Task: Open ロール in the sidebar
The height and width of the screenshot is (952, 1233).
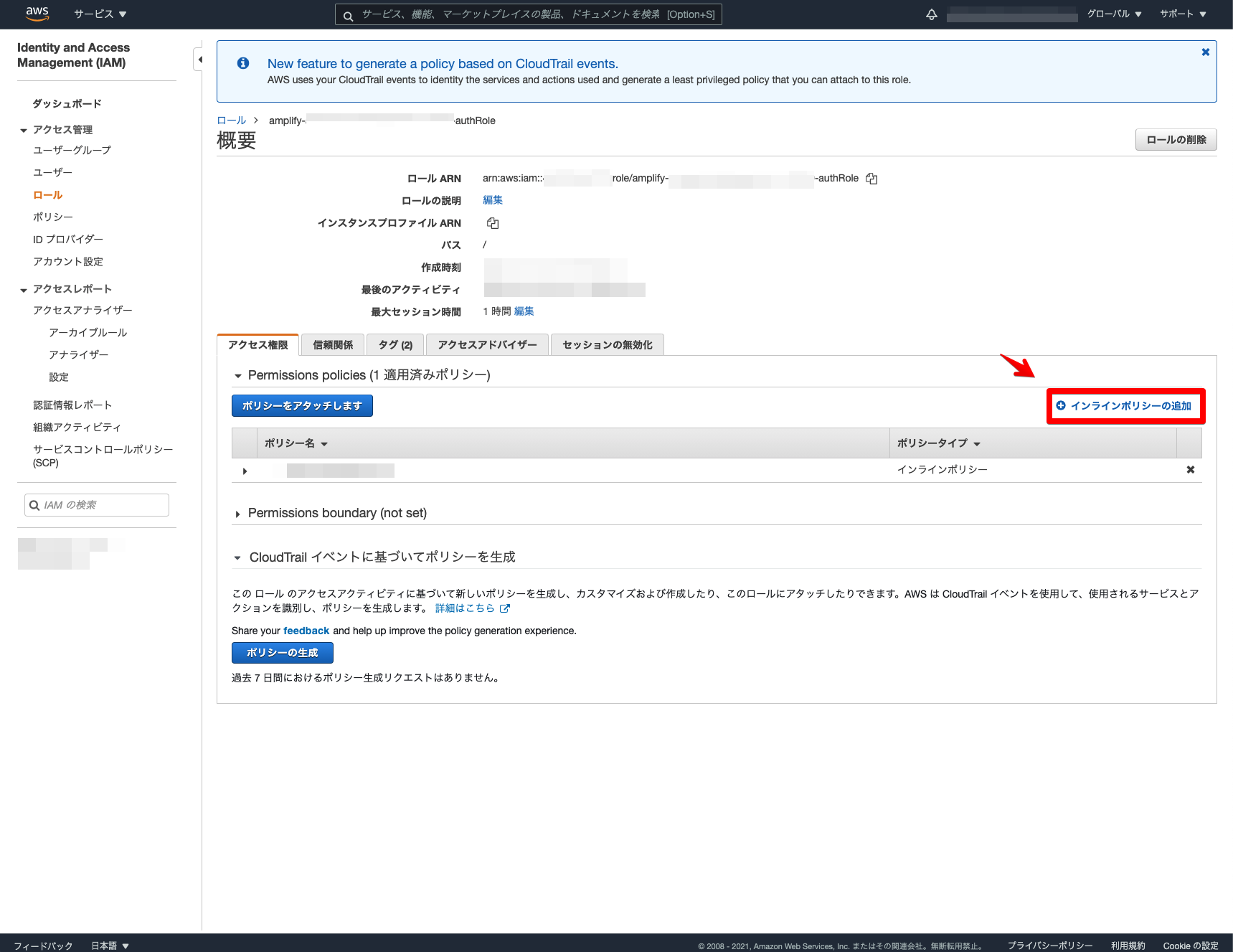Action: pos(48,195)
